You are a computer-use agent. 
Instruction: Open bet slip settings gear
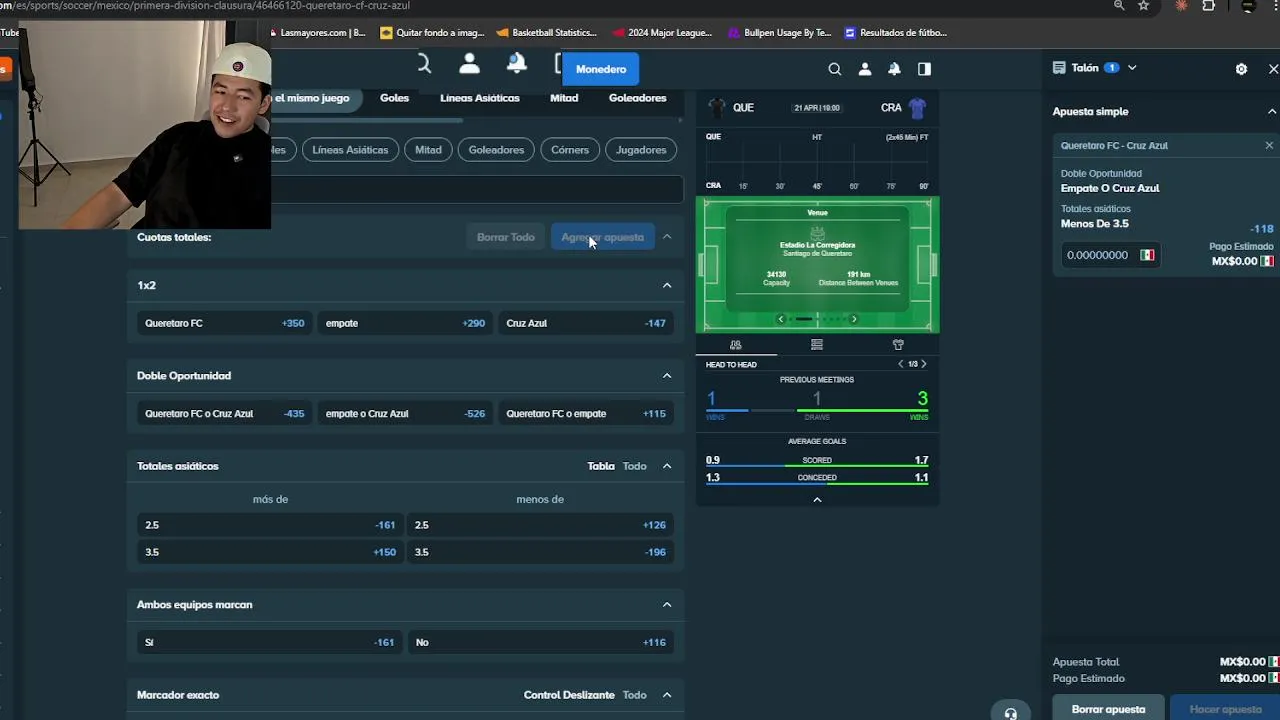click(x=1241, y=69)
